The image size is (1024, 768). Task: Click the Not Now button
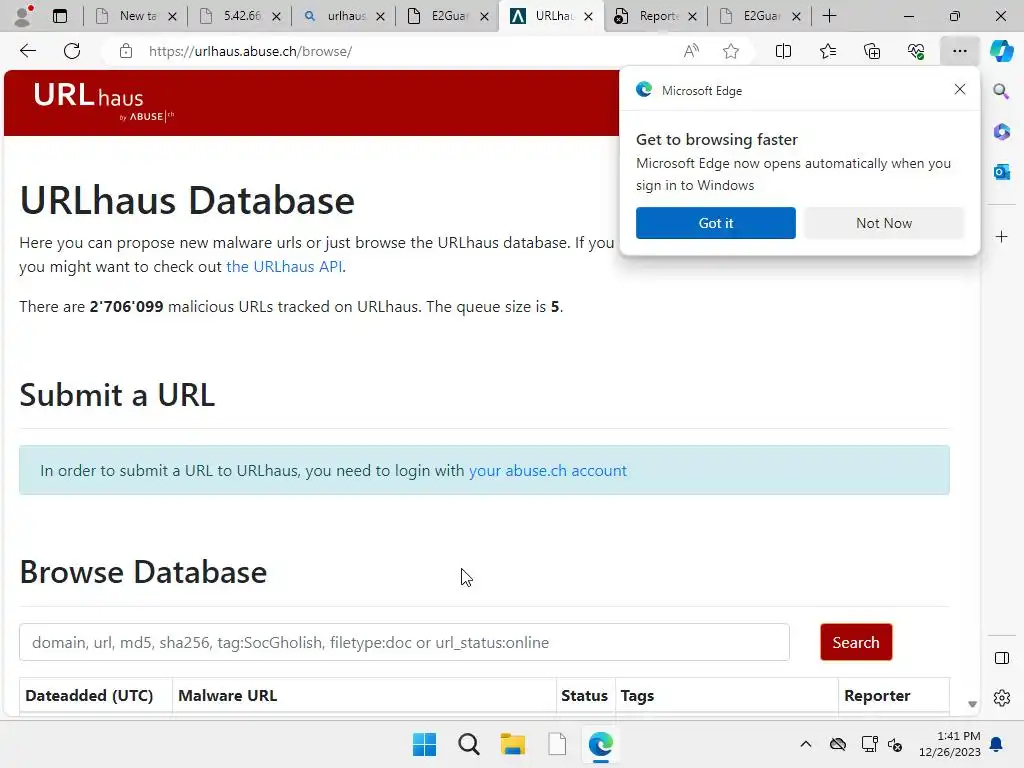(x=884, y=223)
